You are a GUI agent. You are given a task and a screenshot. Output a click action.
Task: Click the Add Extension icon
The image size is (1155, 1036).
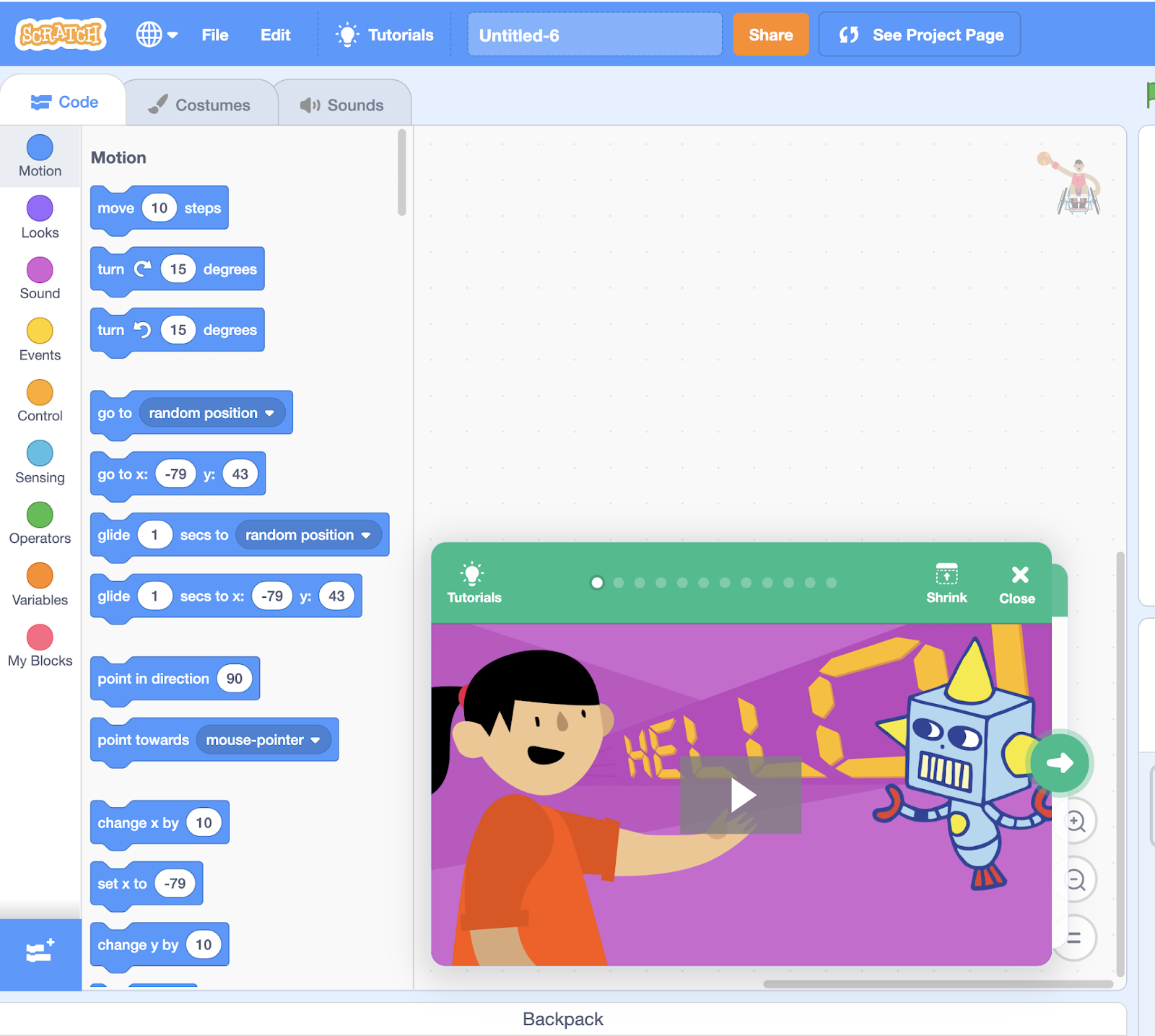tap(40, 953)
